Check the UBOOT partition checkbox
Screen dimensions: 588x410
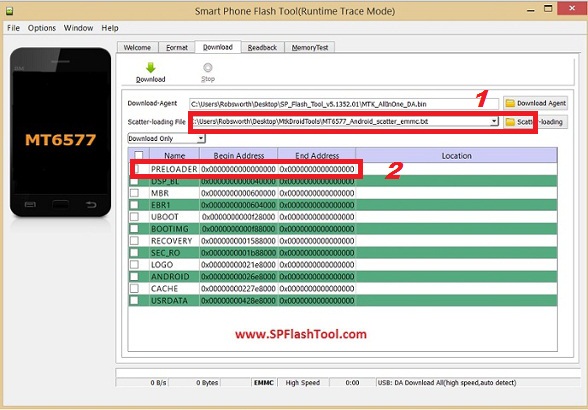click(134, 216)
